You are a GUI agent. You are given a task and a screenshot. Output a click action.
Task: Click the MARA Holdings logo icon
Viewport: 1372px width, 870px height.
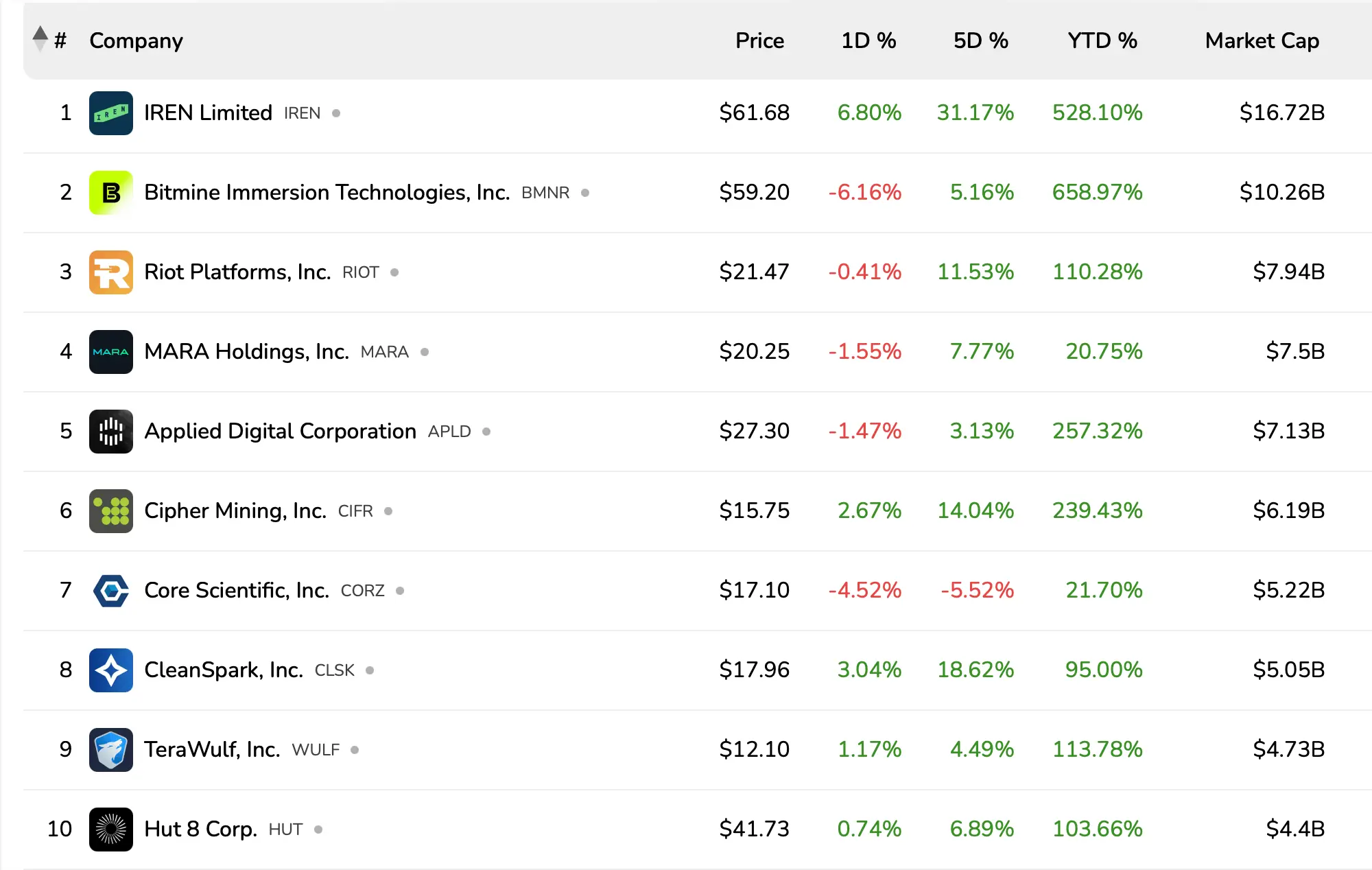pyautogui.click(x=110, y=352)
